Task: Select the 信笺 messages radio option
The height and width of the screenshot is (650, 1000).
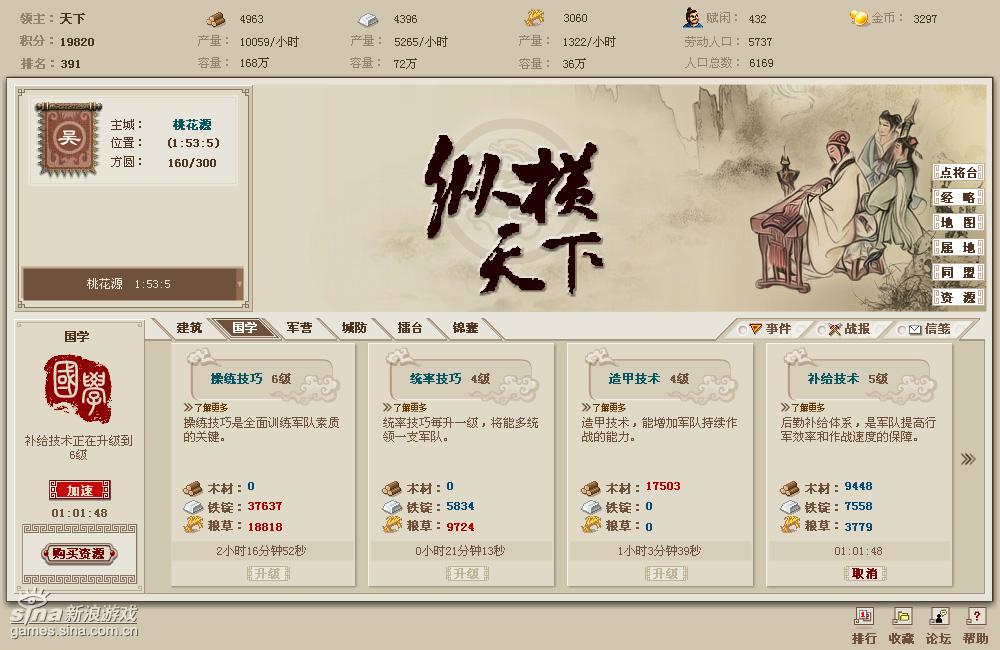Action: coord(901,330)
